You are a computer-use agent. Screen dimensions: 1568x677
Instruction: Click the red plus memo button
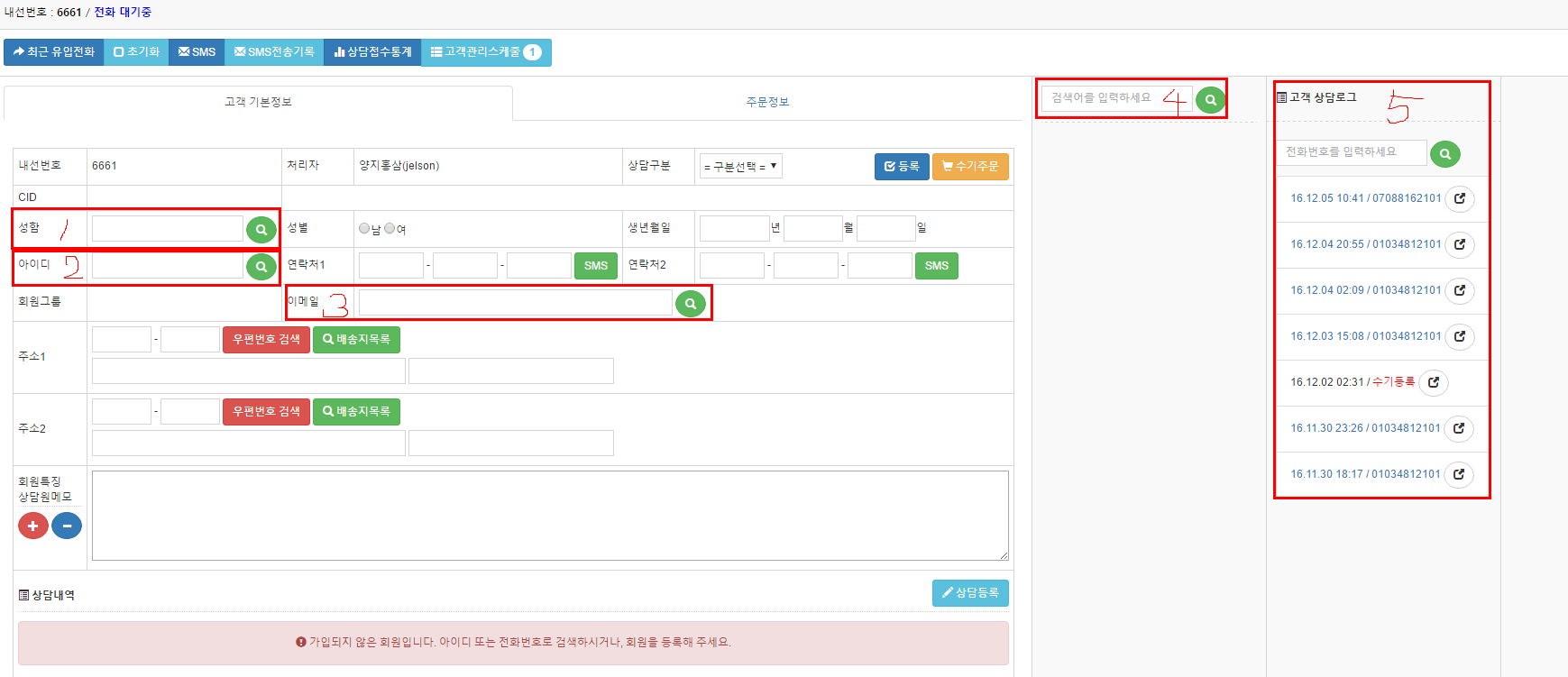33,526
